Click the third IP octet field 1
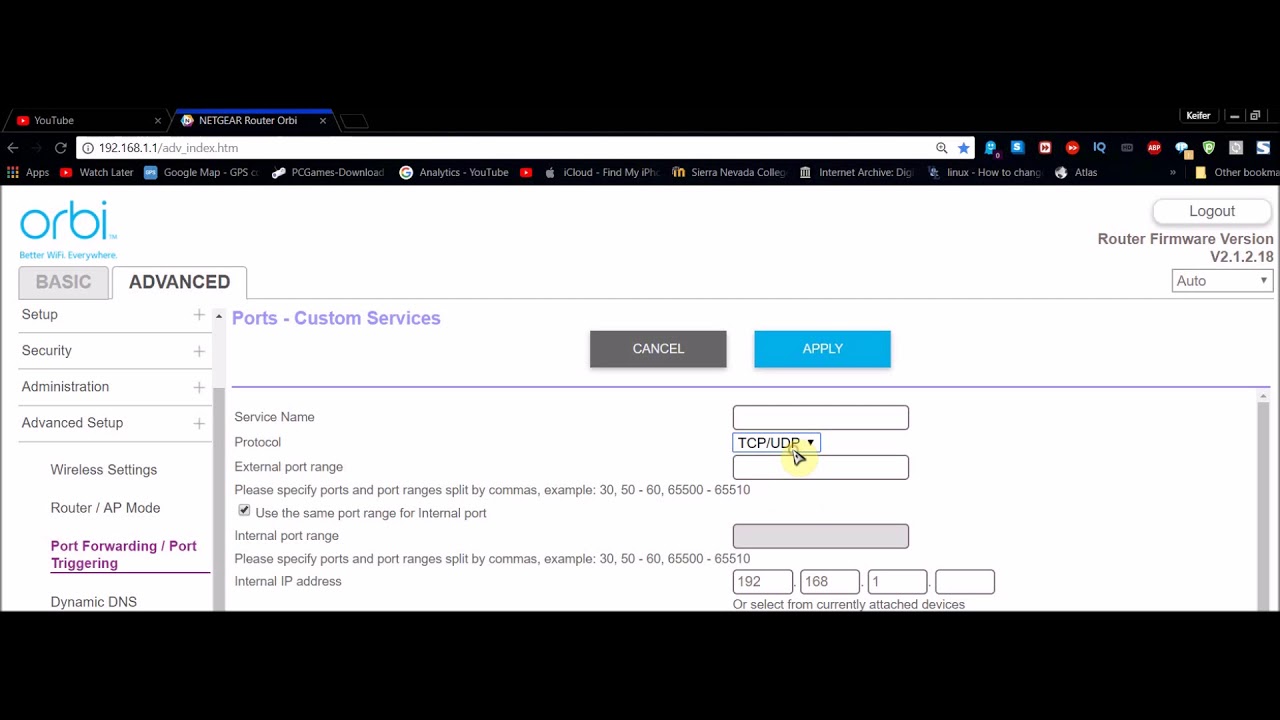Viewport: 1280px width, 720px height. pyautogui.click(x=897, y=582)
